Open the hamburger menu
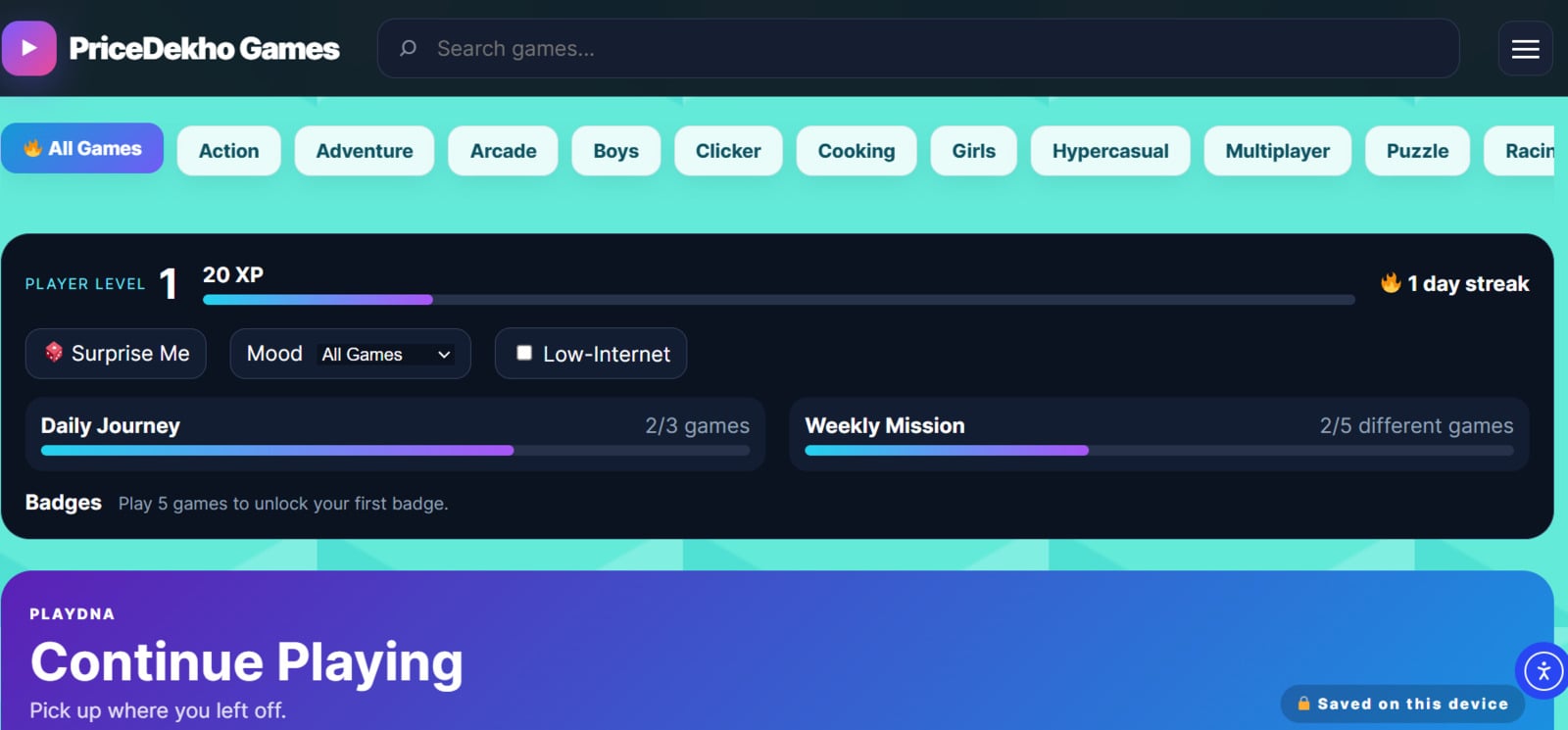Image resolution: width=1568 pixels, height=730 pixels. click(1525, 48)
